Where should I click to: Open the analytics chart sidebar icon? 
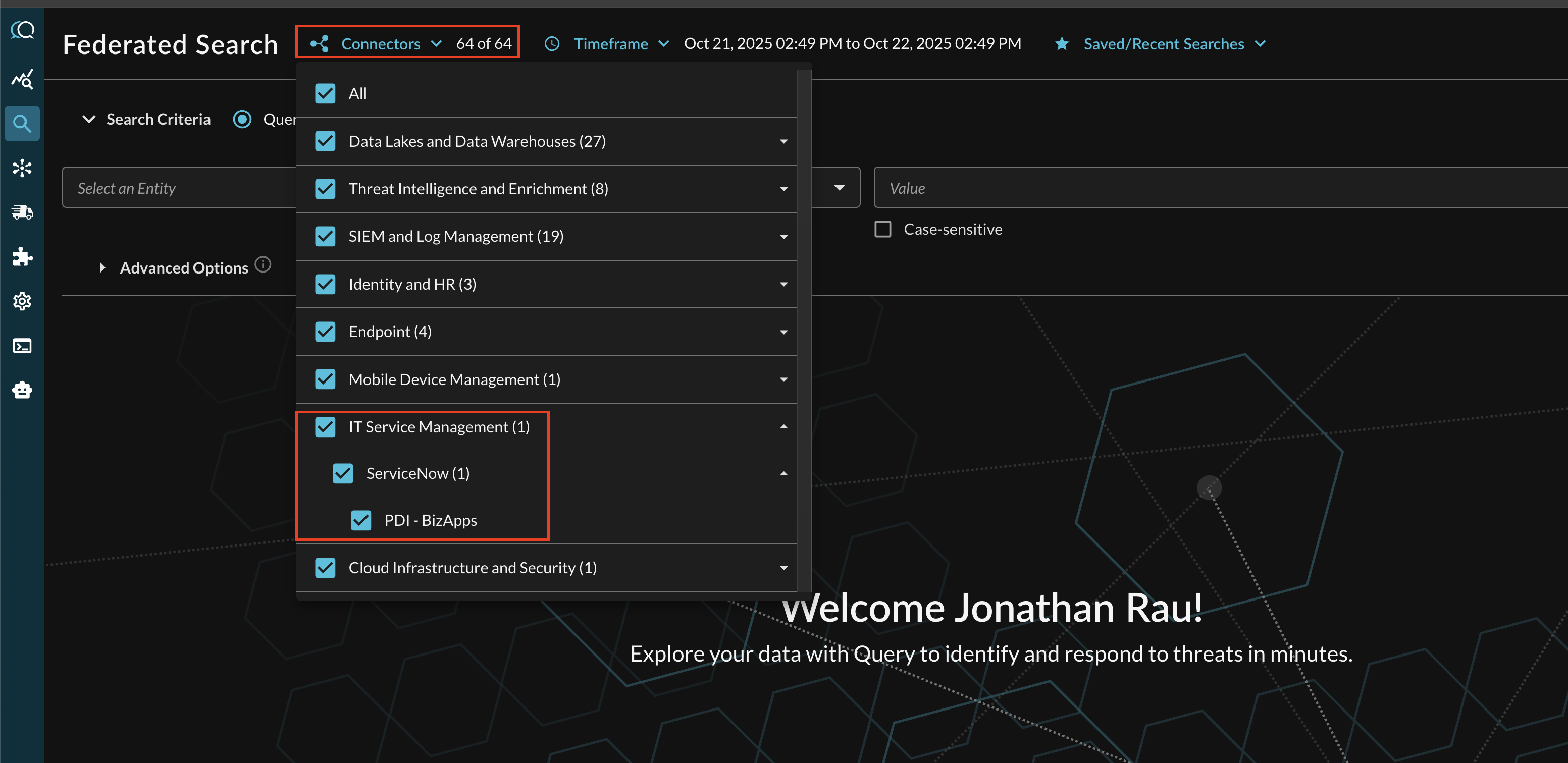23,79
